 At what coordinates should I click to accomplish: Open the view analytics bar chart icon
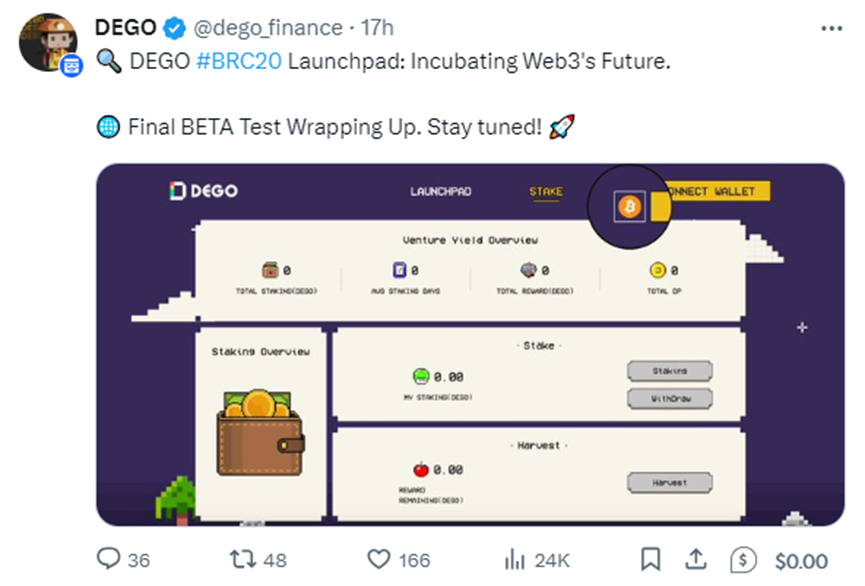515,558
